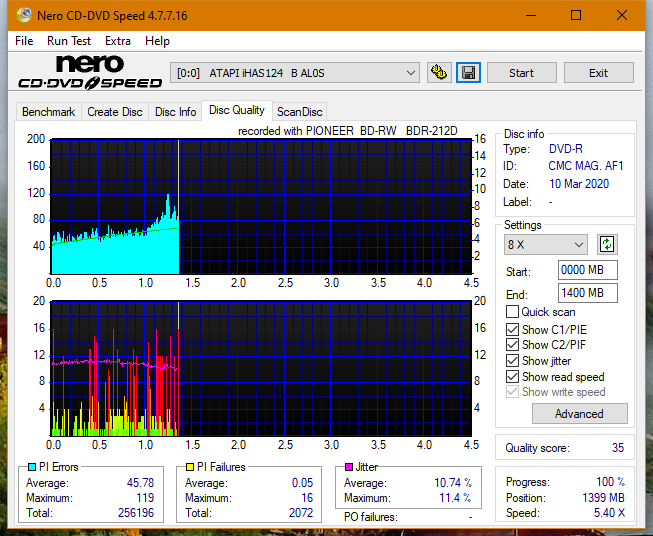Click PI Failures total 2072
The height and width of the screenshot is (536, 653).
pos(301,513)
